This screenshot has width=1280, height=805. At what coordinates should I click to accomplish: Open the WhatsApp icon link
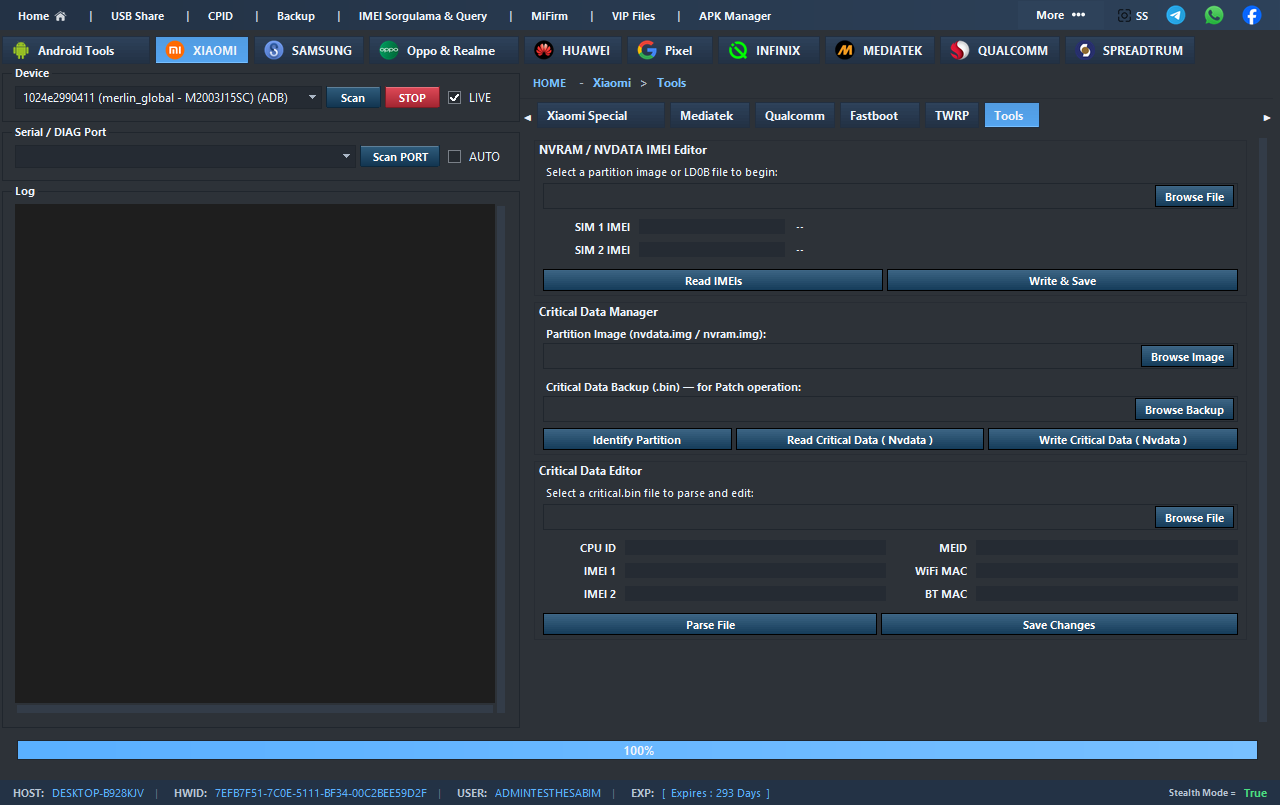click(1214, 15)
